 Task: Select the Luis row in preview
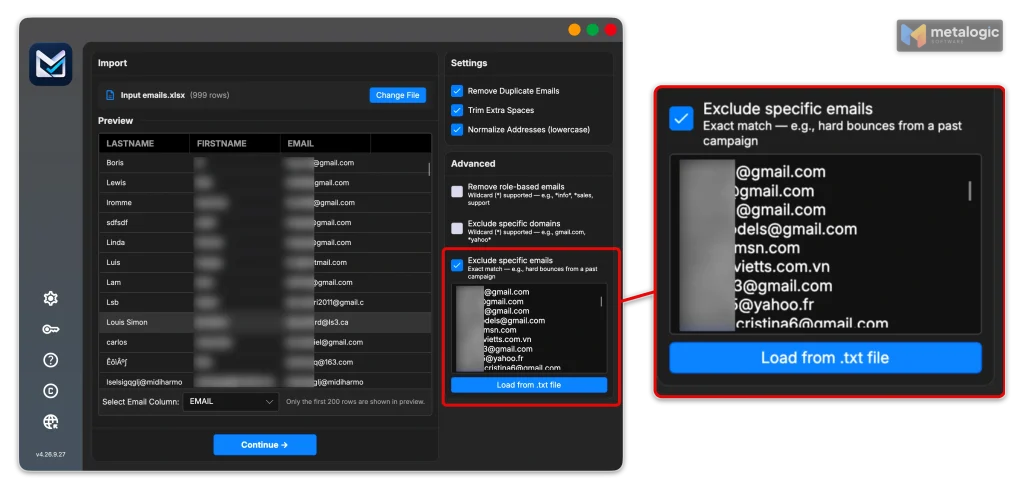(x=264, y=263)
